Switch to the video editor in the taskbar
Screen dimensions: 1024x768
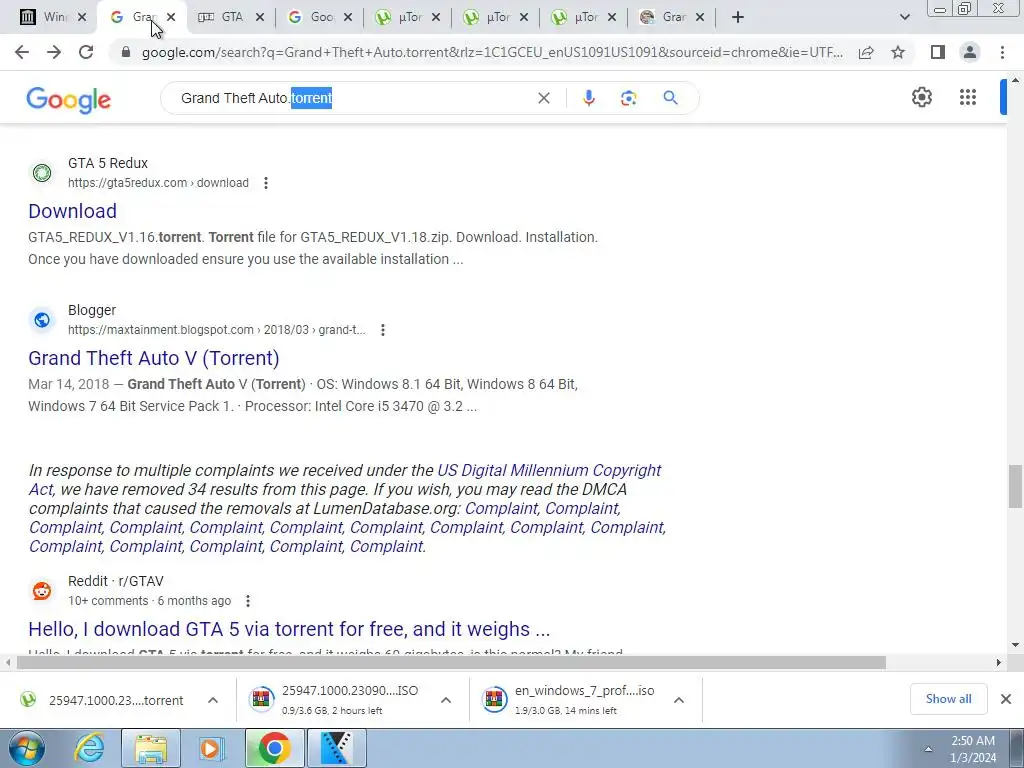coord(336,748)
